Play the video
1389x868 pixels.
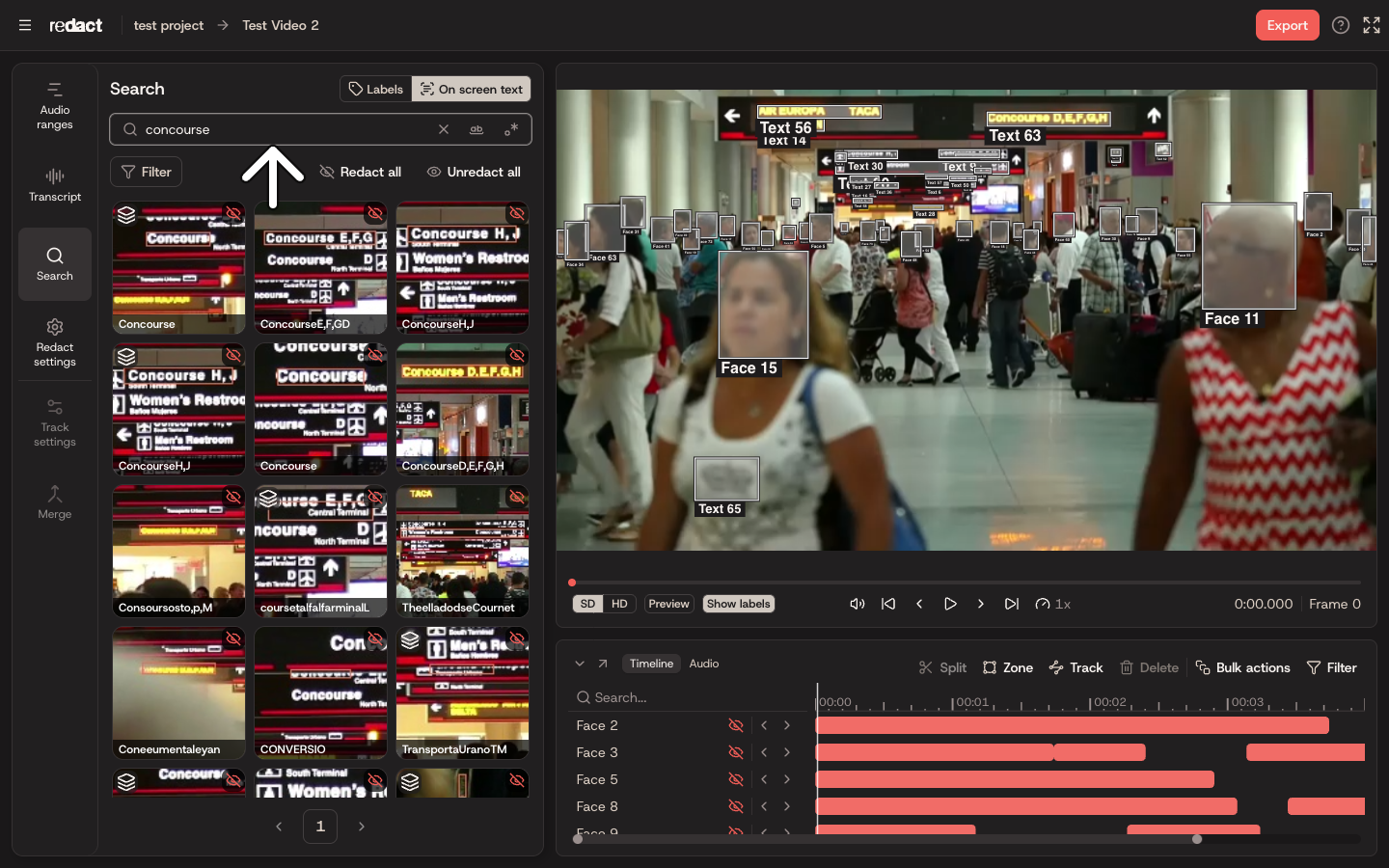950,604
